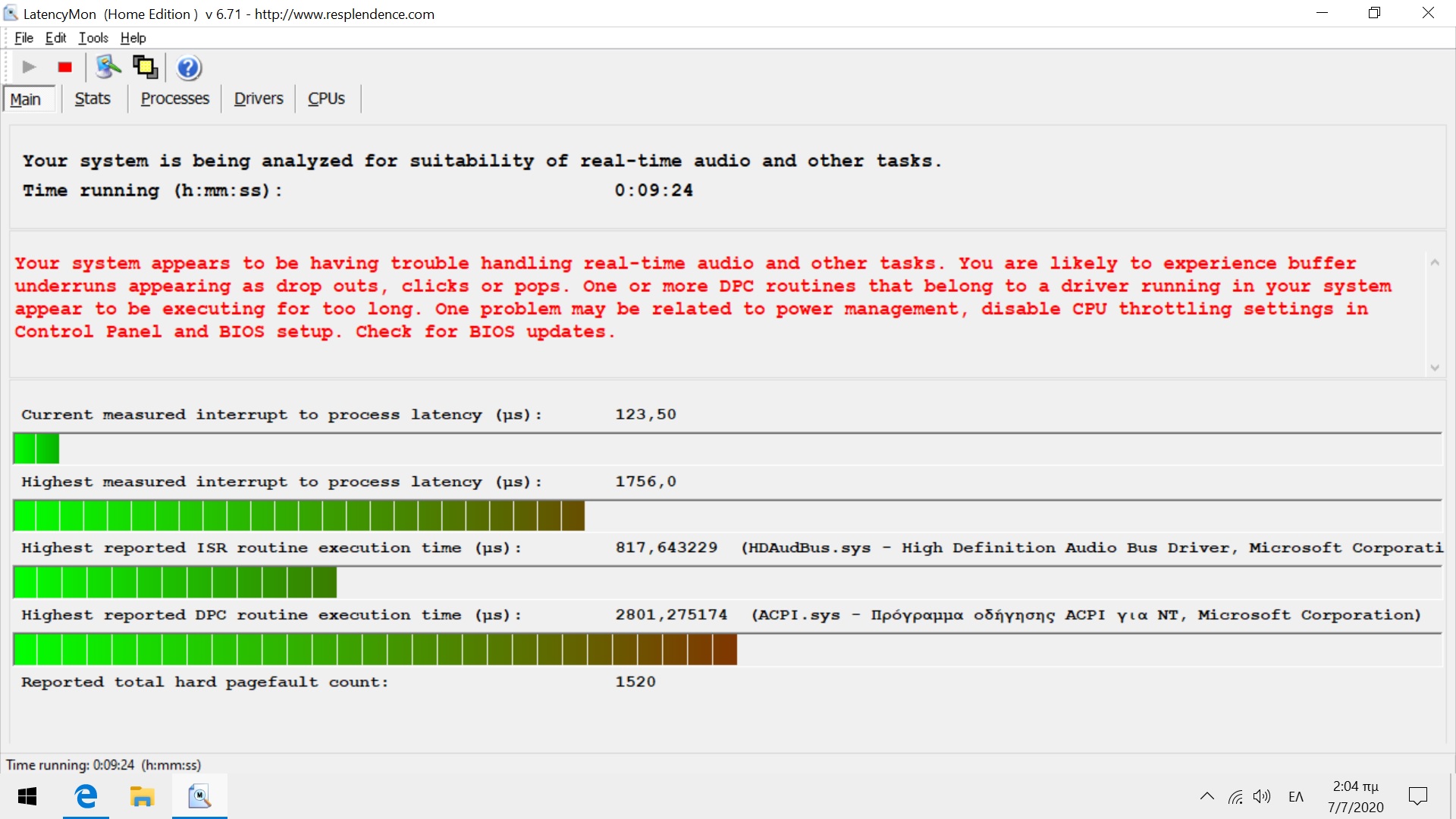The width and height of the screenshot is (1456, 819).
Task: Stop the latency monitor with red square
Action: [x=65, y=67]
